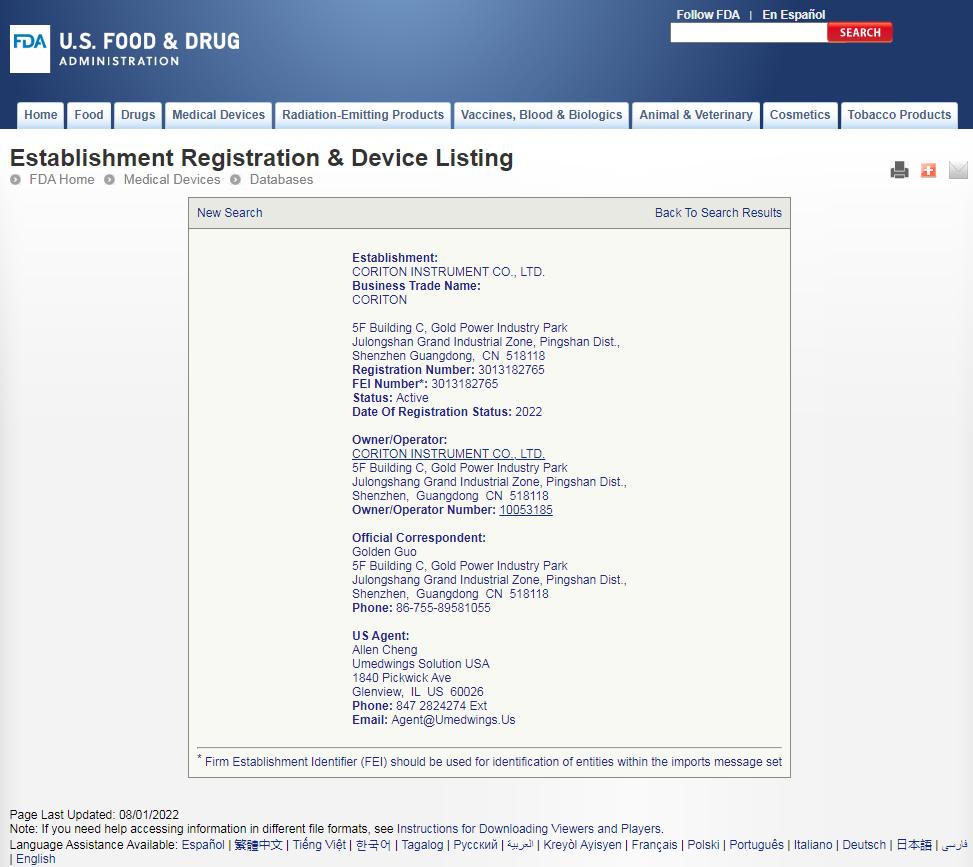Select Português language assistance

point(756,845)
